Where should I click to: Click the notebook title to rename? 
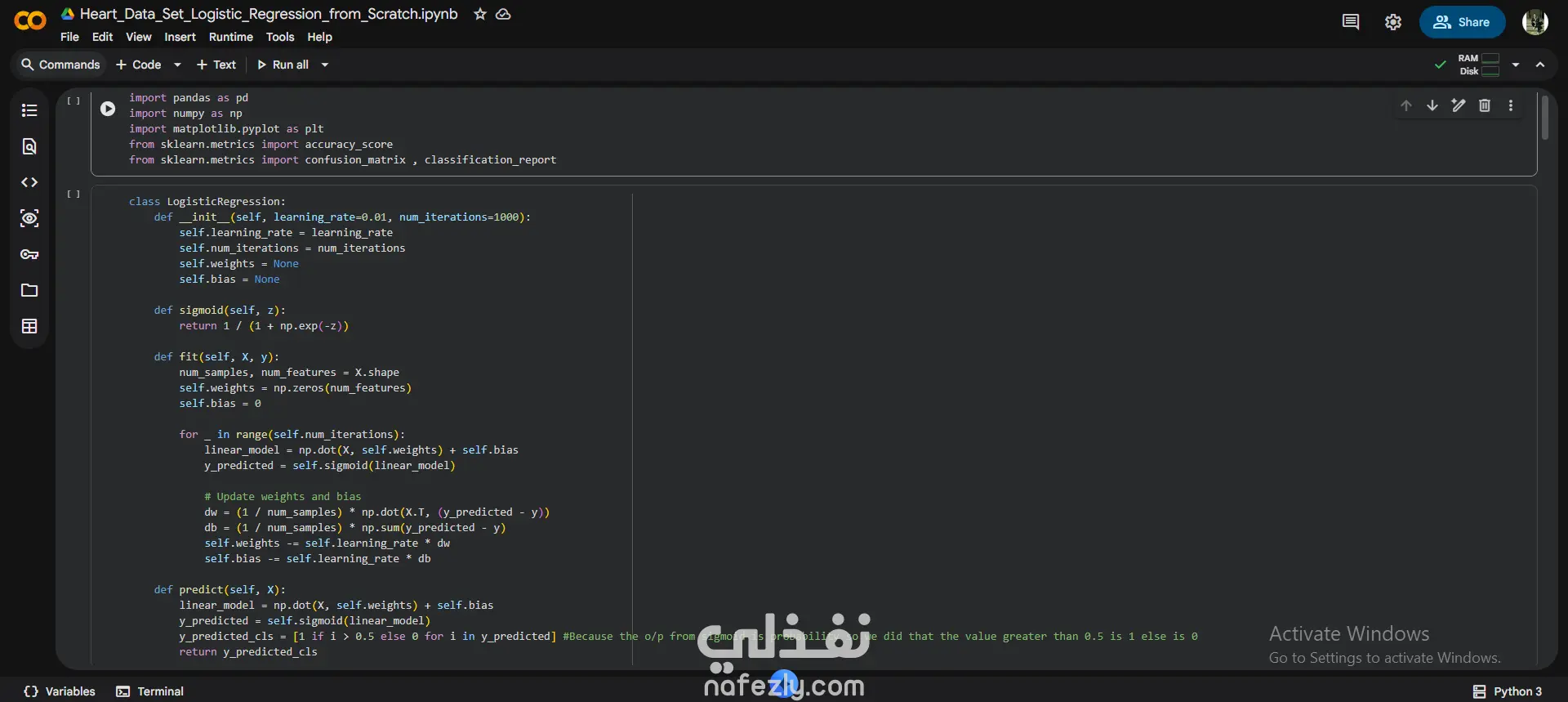(269, 14)
